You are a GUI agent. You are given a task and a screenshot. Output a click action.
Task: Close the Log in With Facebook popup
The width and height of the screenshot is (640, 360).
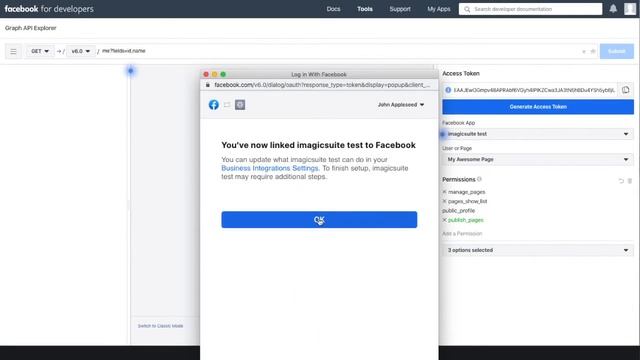(206, 74)
